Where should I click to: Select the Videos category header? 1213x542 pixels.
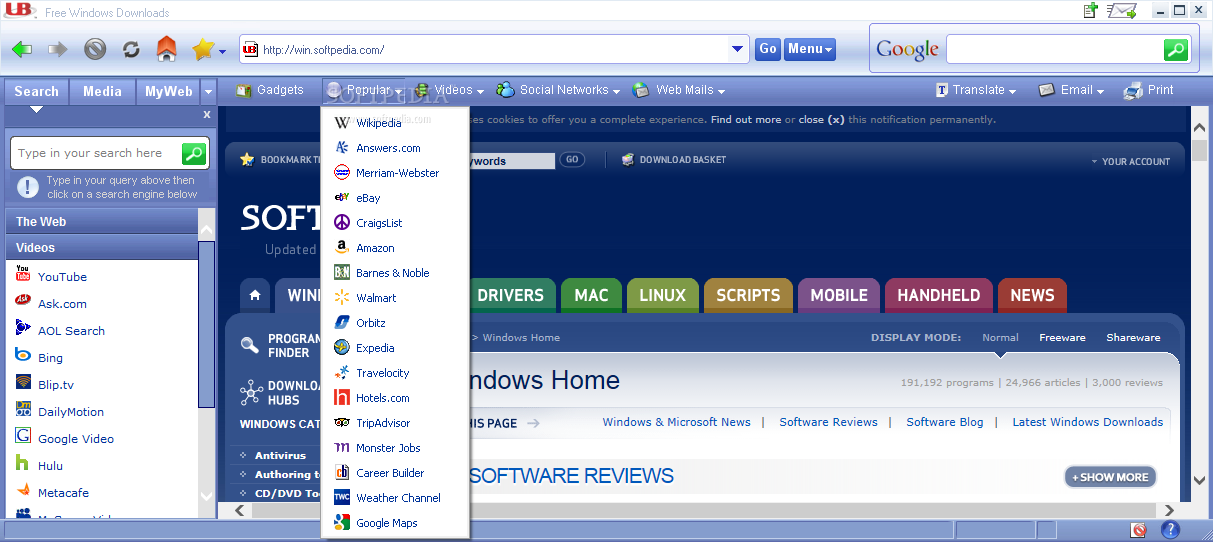click(102, 247)
